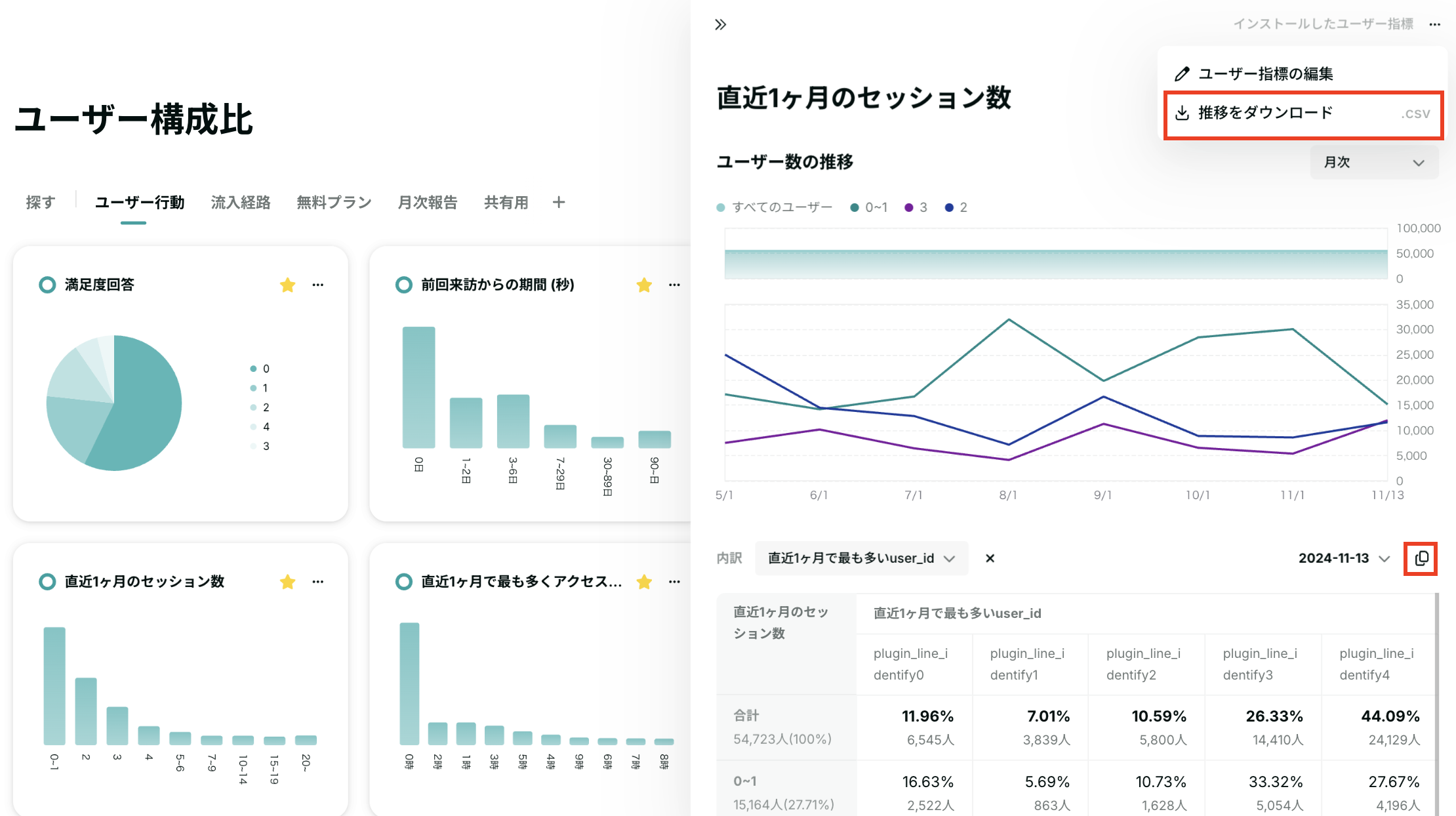Switch to the 探す tab
Viewport: 1456px width, 816px height.
(41, 202)
